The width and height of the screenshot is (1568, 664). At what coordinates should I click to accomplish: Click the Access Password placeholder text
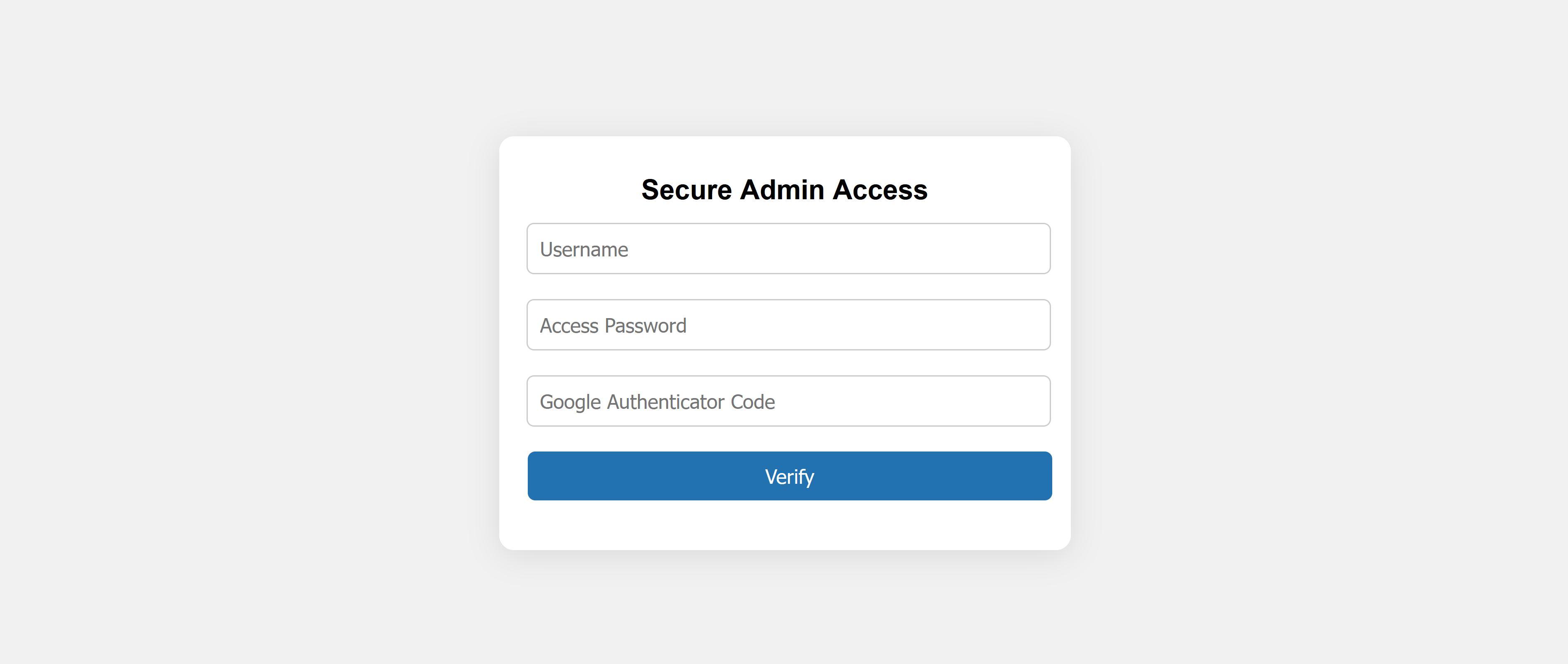(x=613, y=326)
